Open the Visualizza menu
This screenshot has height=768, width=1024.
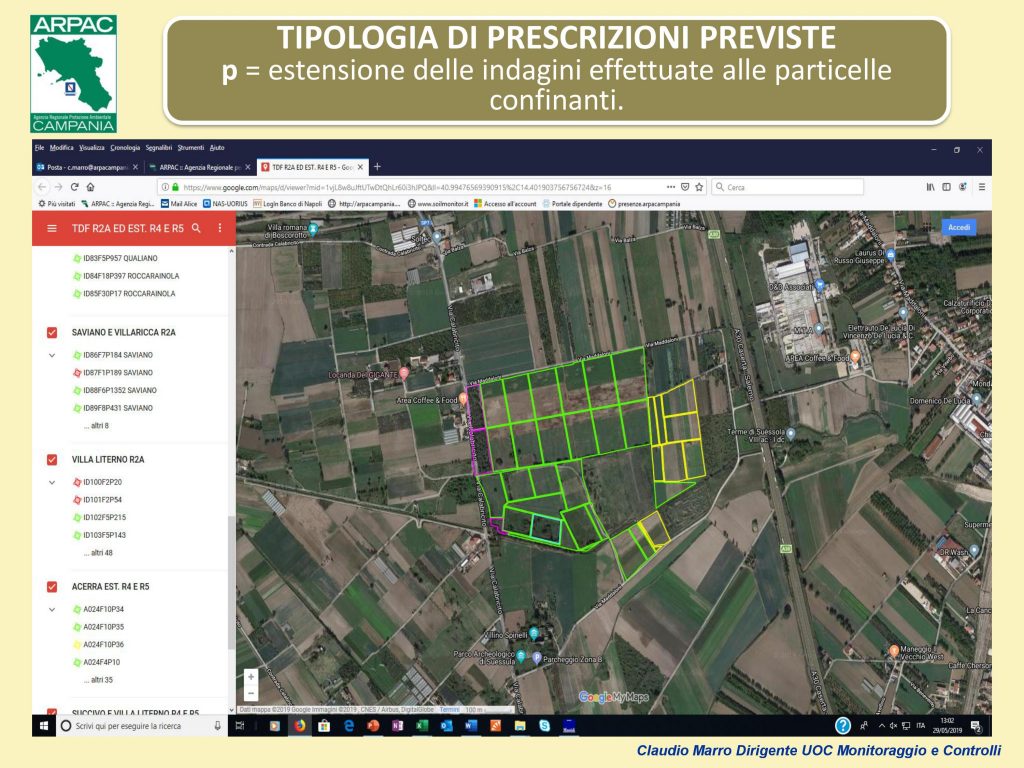(91, 148)
